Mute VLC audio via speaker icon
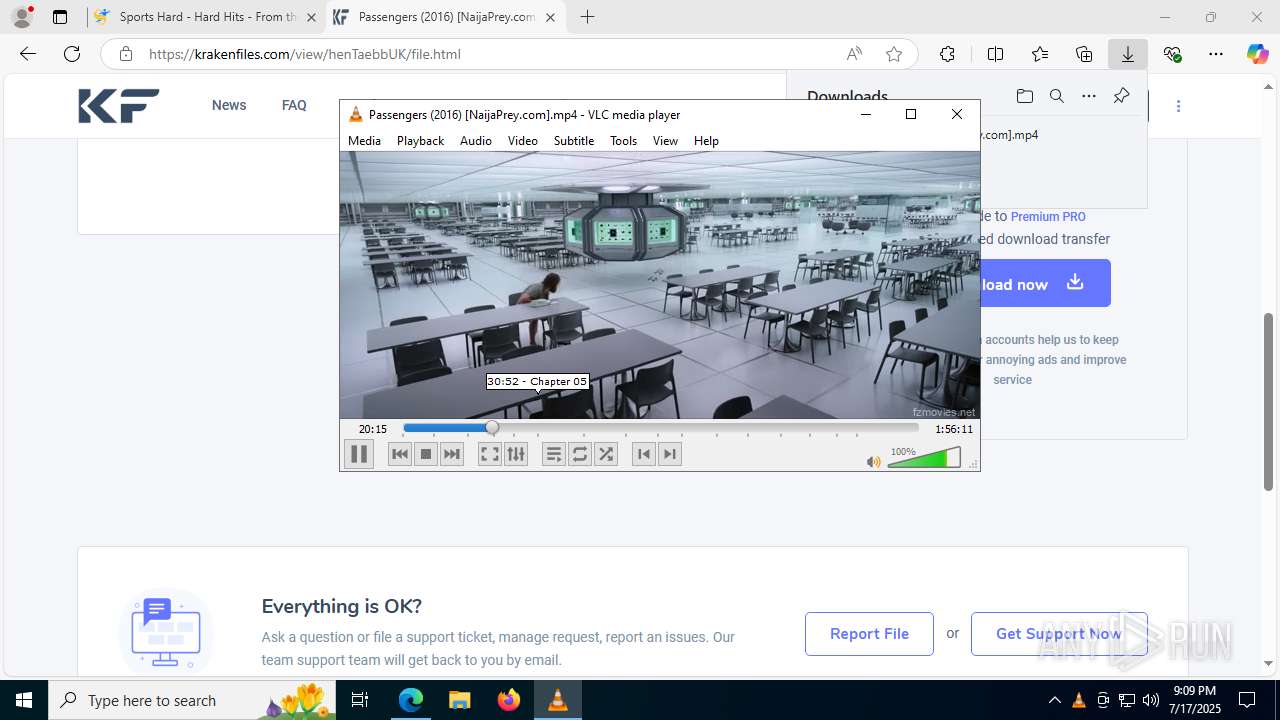This screenshot has width=1280, height=720. point(873,461)
